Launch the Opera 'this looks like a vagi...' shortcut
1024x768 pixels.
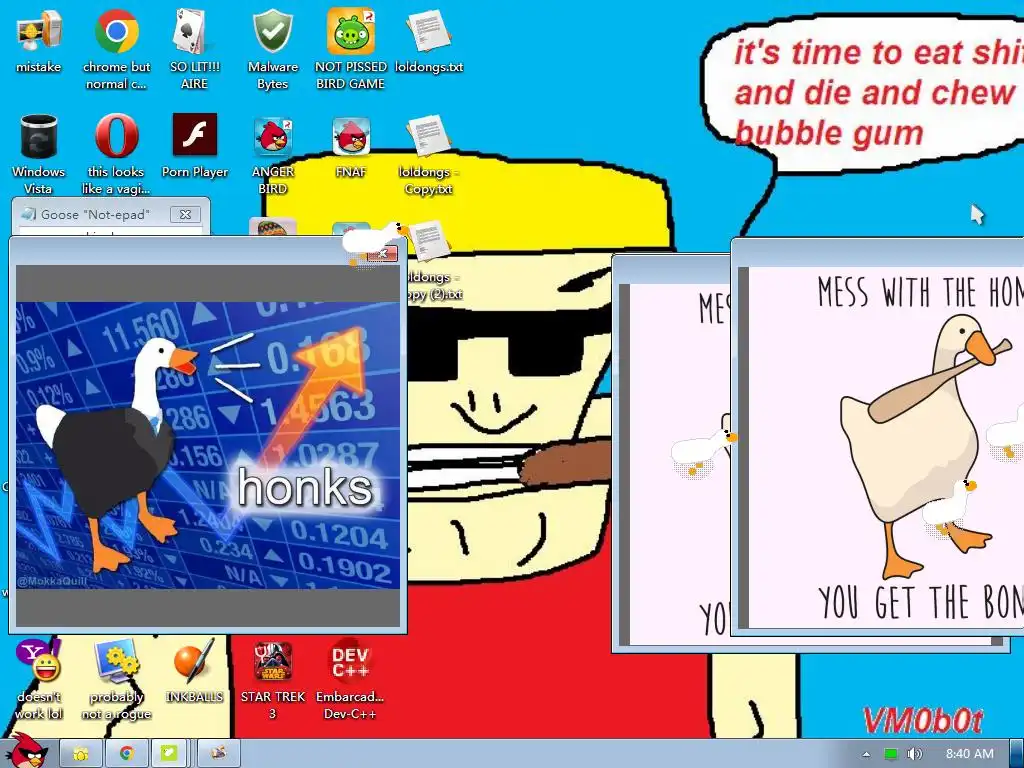pyautogui.click(x=116, y=154)
